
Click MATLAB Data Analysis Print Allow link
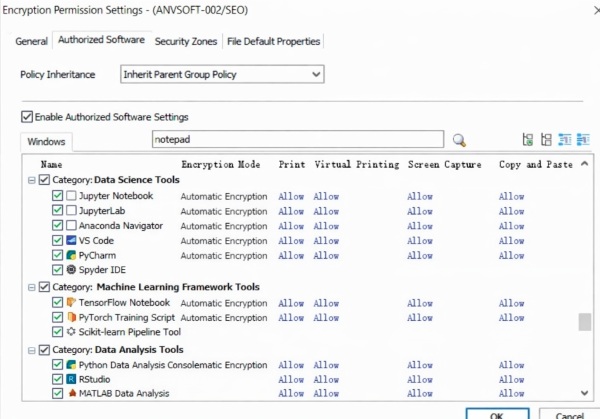pyautogui.click(x=291, y=393)
